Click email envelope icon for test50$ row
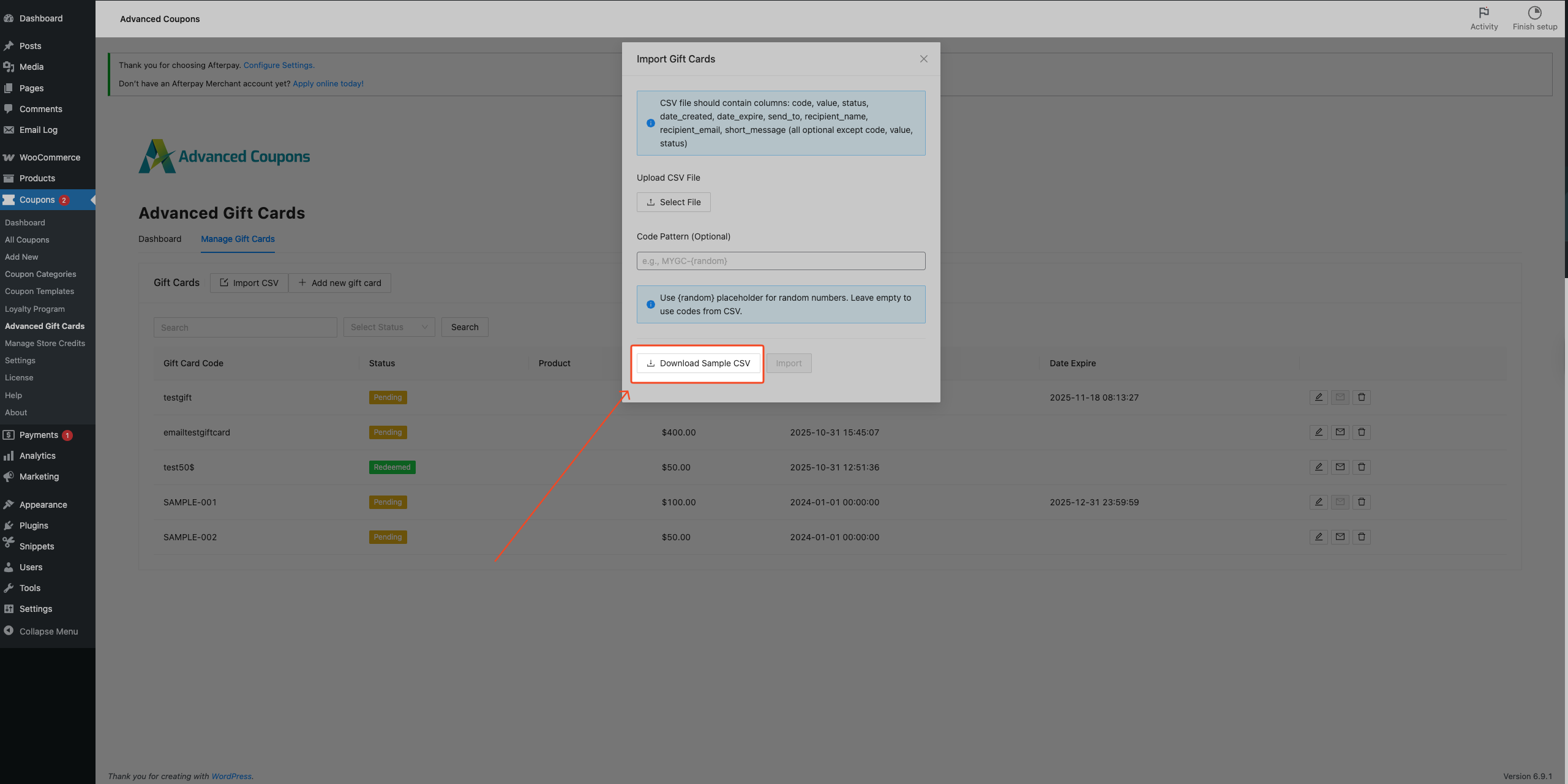The image size is (1568, 784). 1340,467
